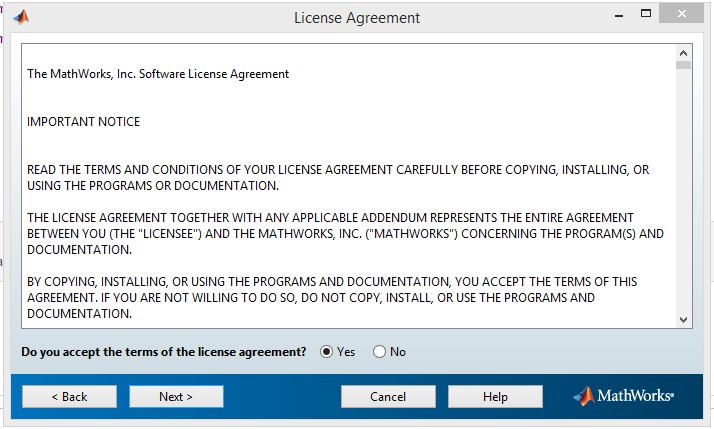Click the MathWorks logo in the footer
Image resolution: width=714 pixels, height=429 pixels.
(623, 396)
